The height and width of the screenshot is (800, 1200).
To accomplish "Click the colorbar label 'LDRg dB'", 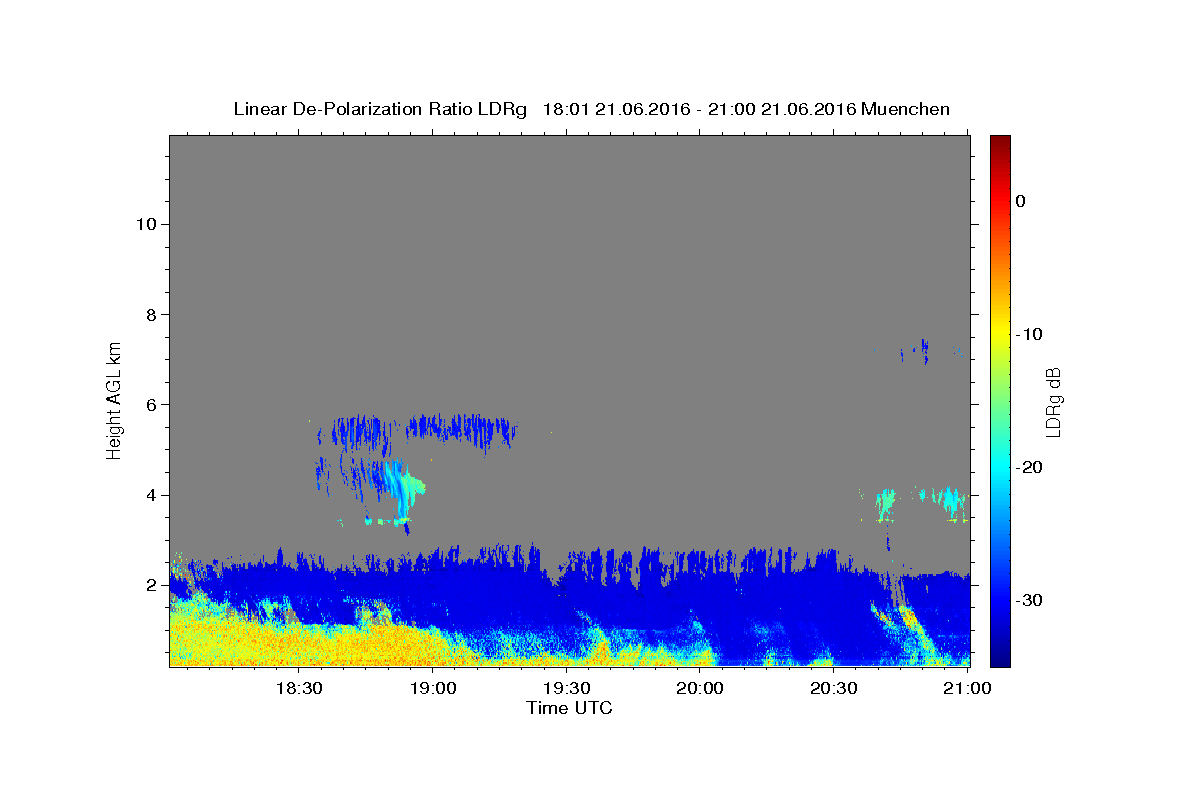I will click(1052, 401).
